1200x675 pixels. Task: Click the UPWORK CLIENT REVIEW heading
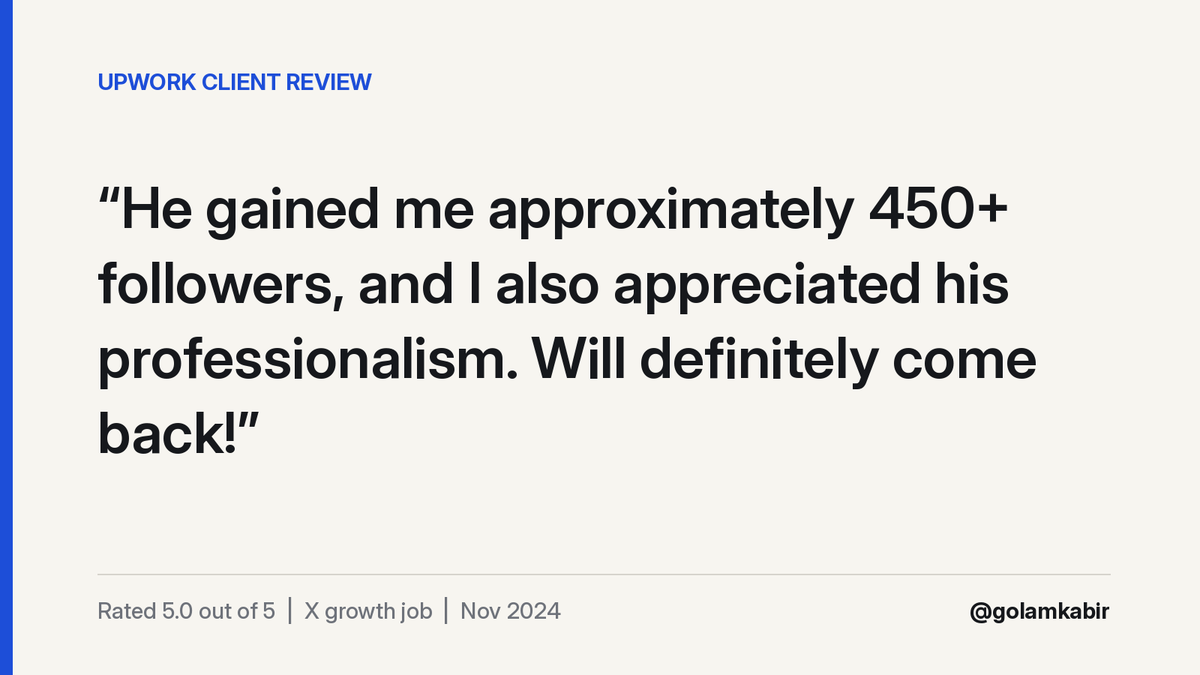(x=234, y=83)
